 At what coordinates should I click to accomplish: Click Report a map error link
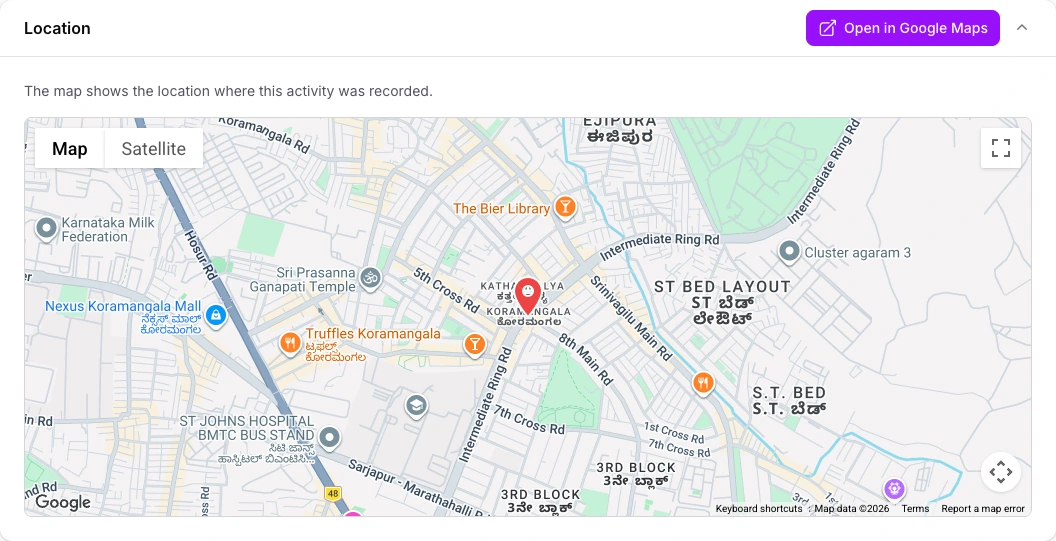pos(983,509)
